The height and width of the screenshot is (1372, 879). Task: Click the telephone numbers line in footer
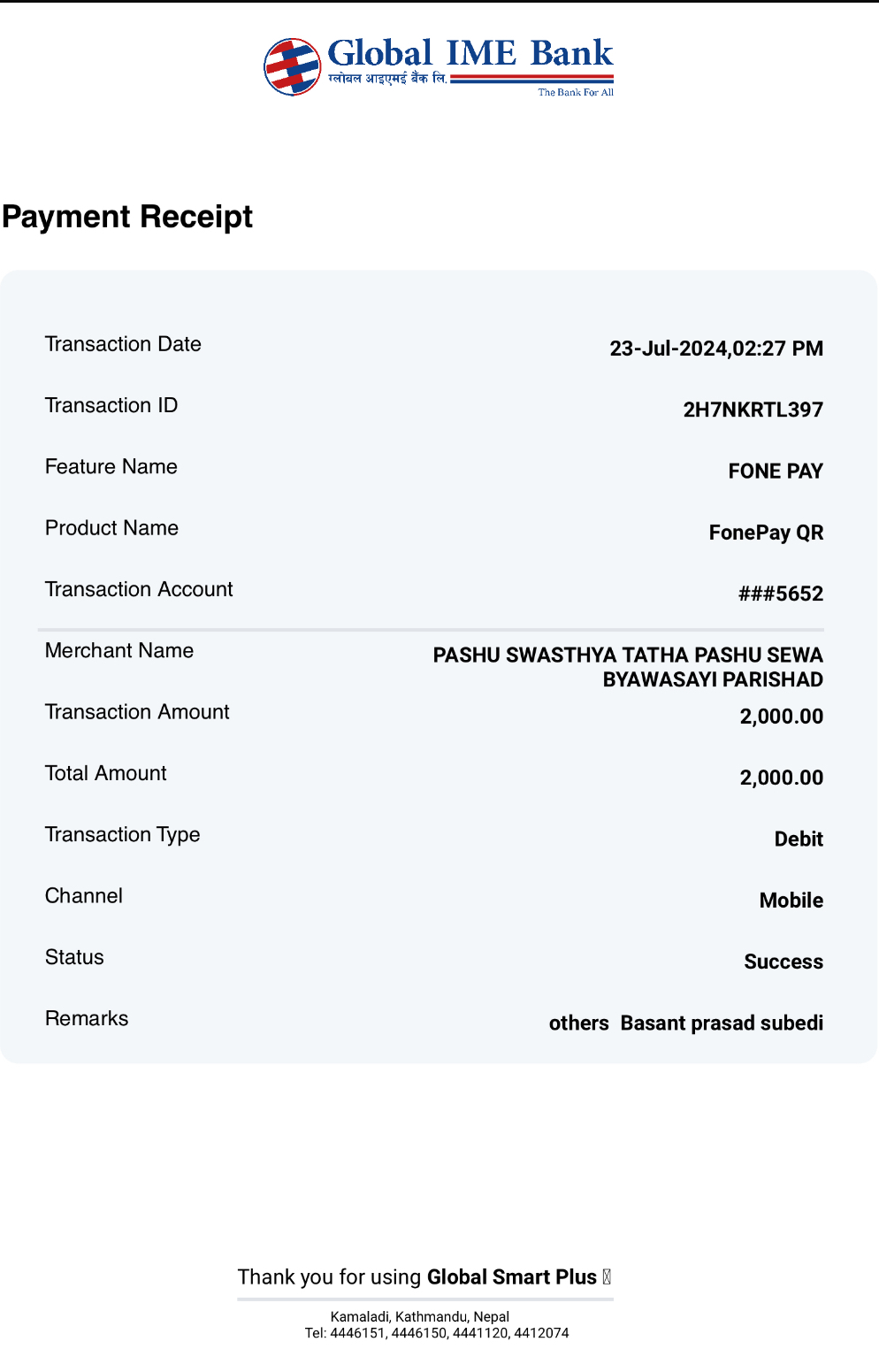[437, 1333]
